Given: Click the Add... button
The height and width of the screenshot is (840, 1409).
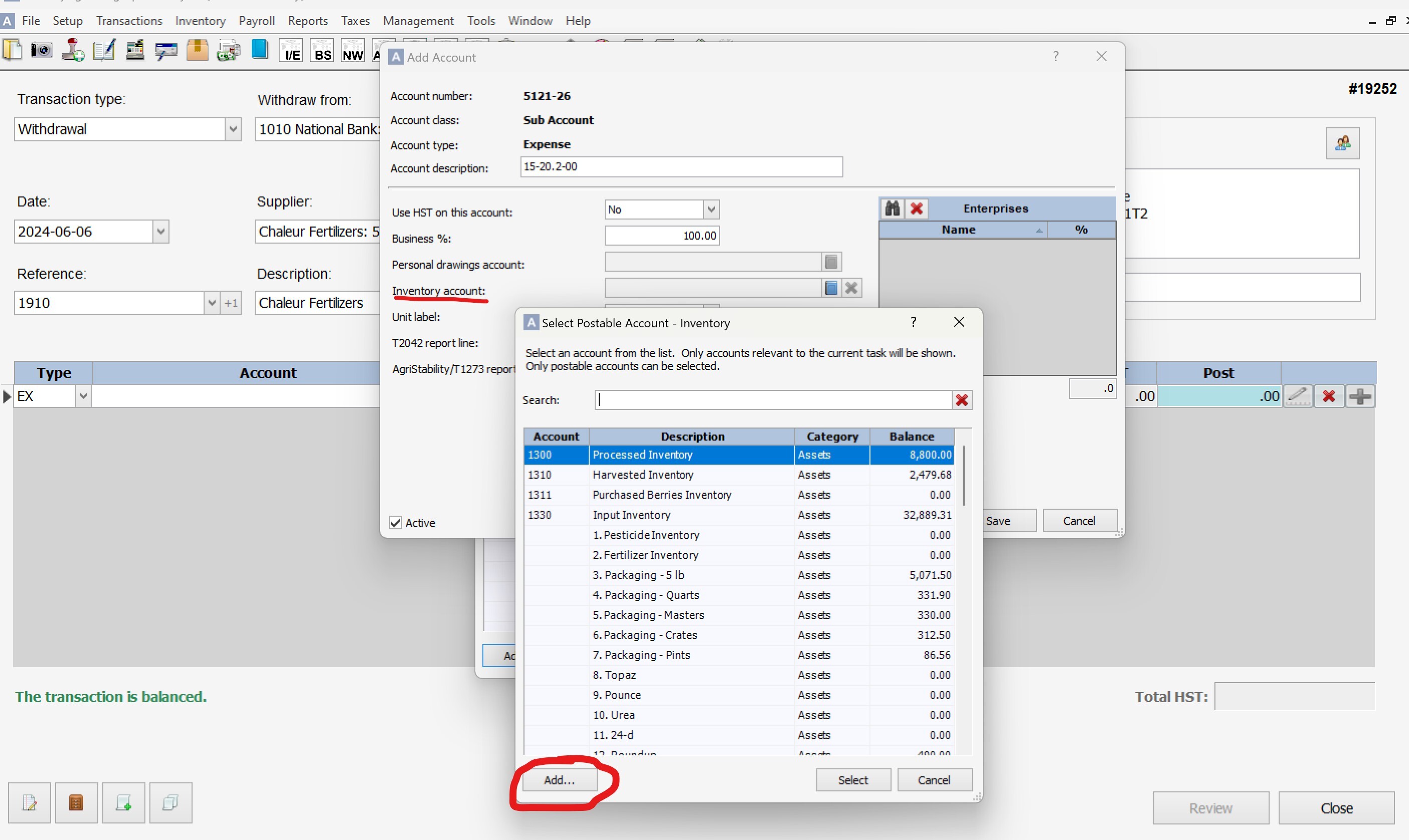Looking at the screenshot, I should tap(559, 780).
